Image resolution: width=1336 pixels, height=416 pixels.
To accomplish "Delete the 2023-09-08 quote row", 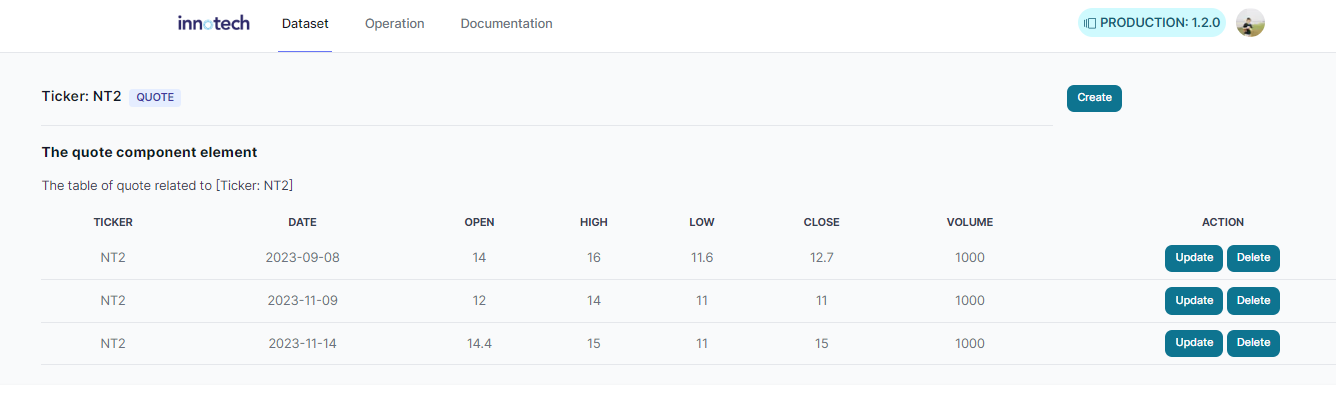I will coord(1253,258).
